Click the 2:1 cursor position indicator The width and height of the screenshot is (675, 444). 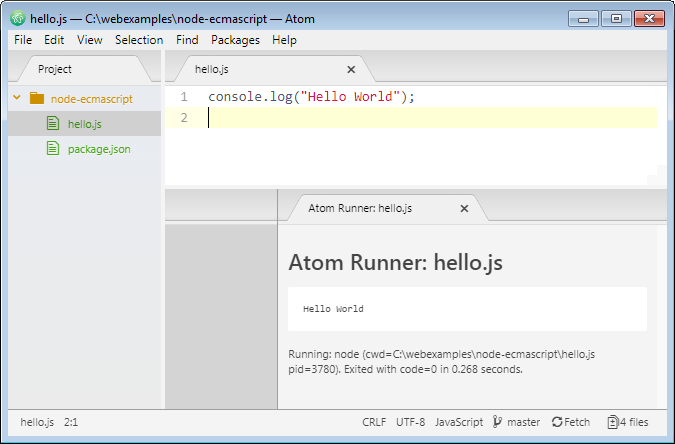71,422
